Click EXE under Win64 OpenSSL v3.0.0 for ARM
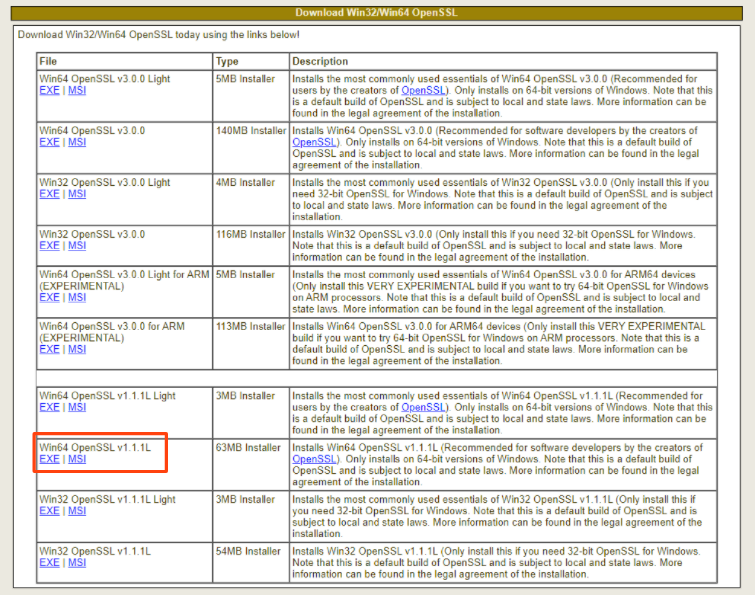Image resolution: width=755 pixels, height=595 pixels. [x=50, y=349]
